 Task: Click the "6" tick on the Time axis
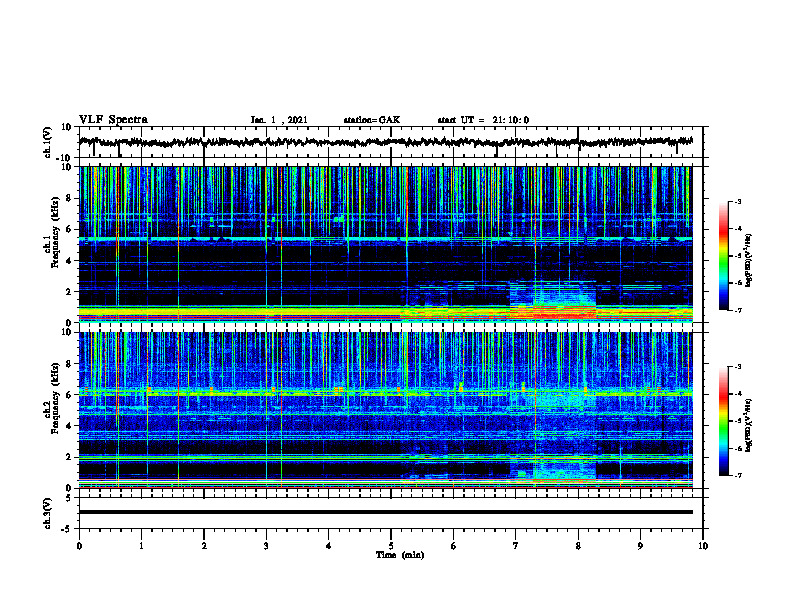(x=454, y=546)
